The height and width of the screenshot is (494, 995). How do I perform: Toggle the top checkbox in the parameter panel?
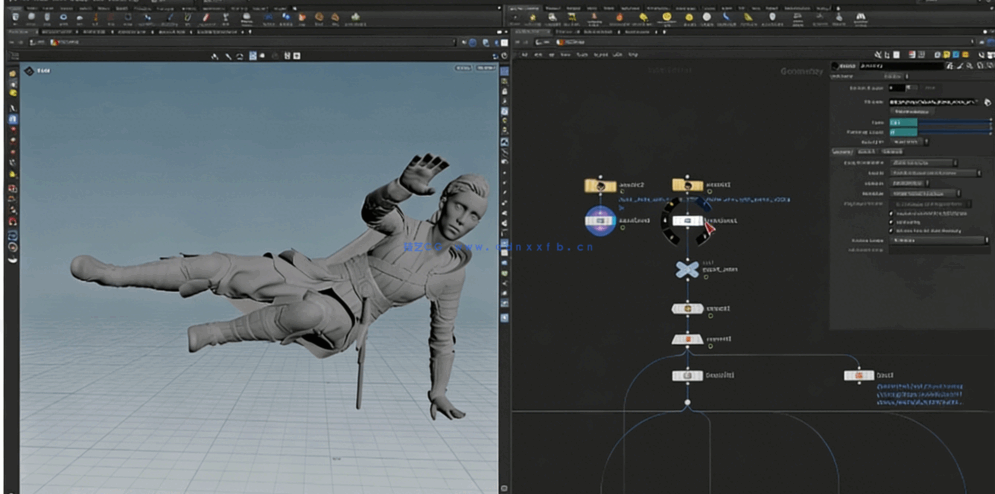click(891, 213)
